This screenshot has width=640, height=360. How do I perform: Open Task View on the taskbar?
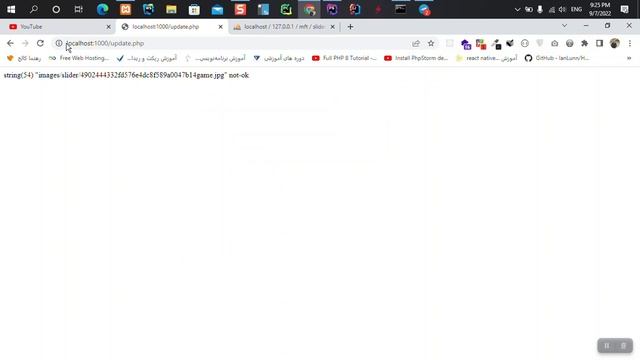[78, 9]
